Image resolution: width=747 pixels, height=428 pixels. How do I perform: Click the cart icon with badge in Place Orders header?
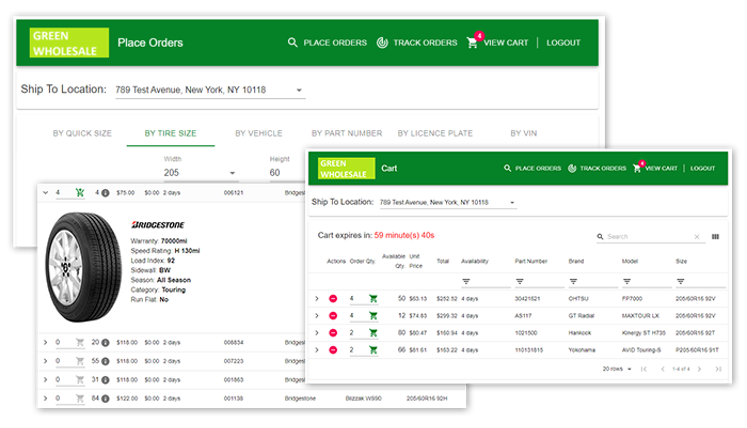472,42
